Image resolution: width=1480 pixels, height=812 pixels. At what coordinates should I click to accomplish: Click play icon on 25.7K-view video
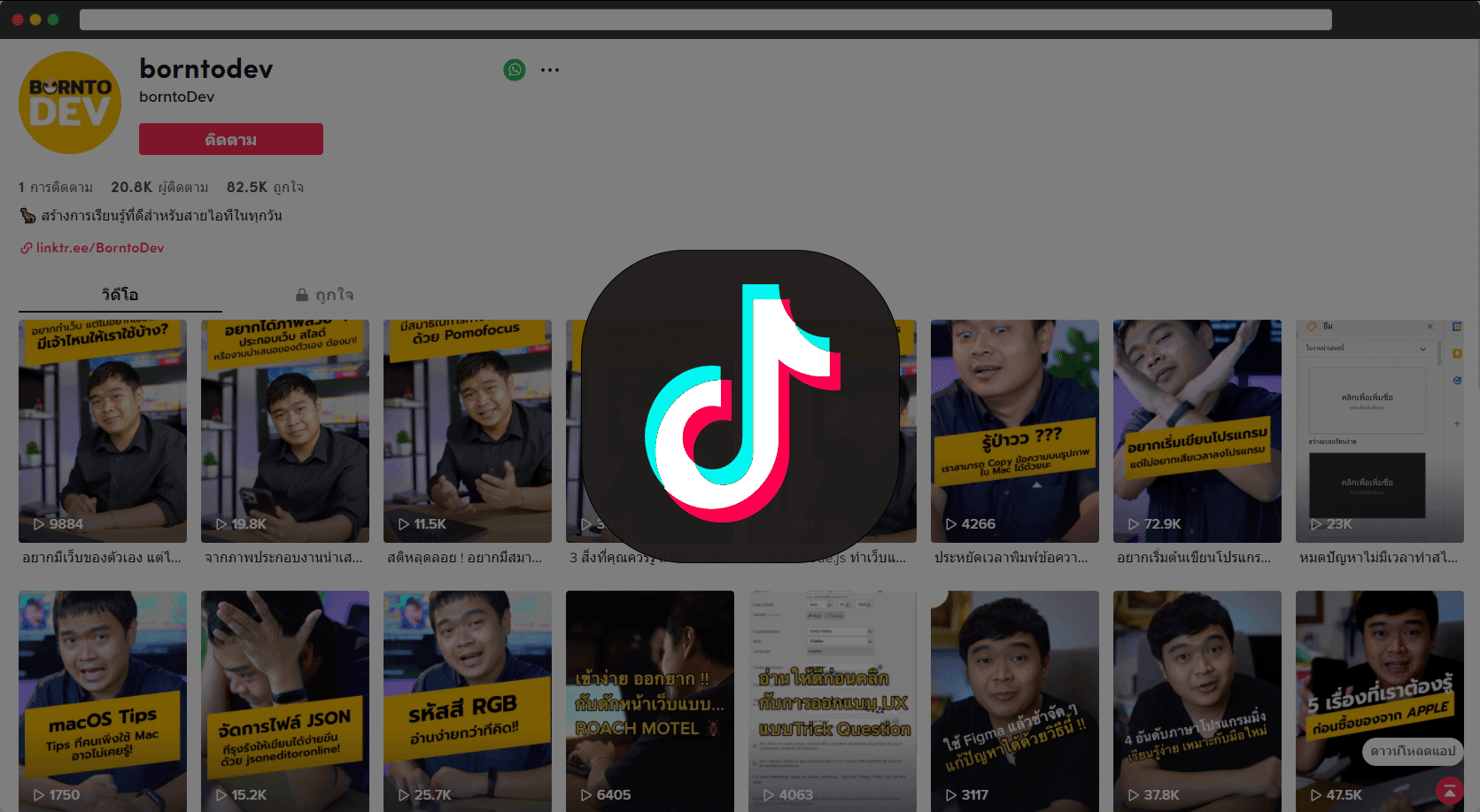coord(404,795)
